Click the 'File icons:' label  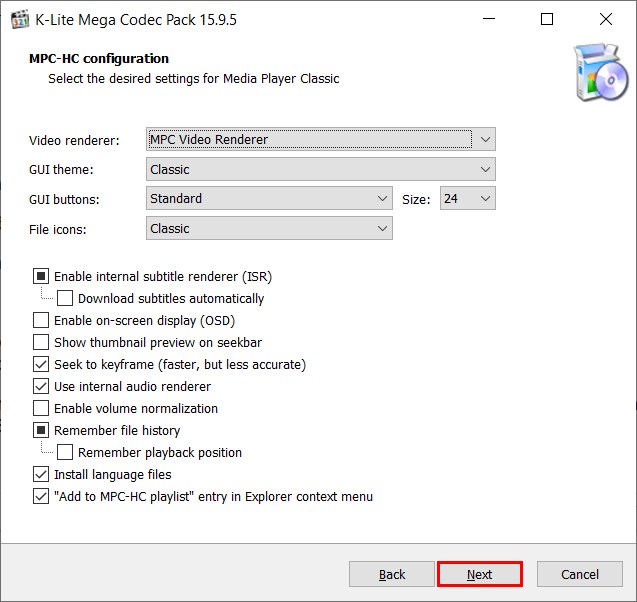58,230
